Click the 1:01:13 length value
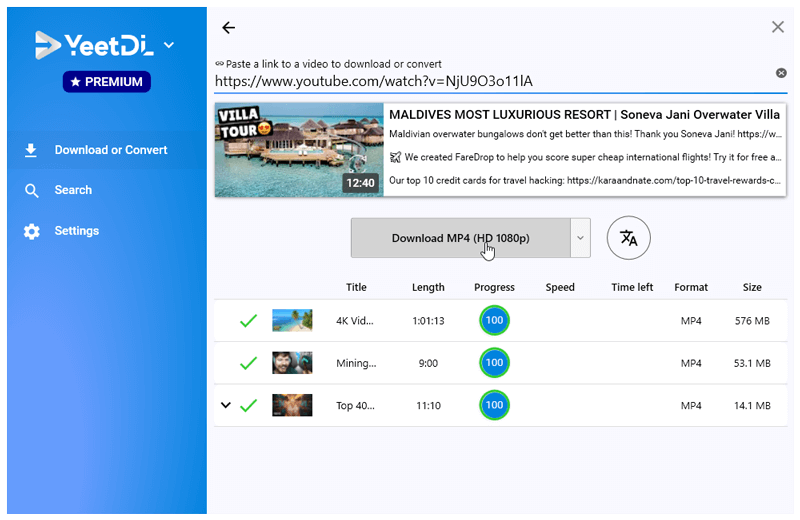The height and width of the screenshot is (520, 800). point(428,321)
